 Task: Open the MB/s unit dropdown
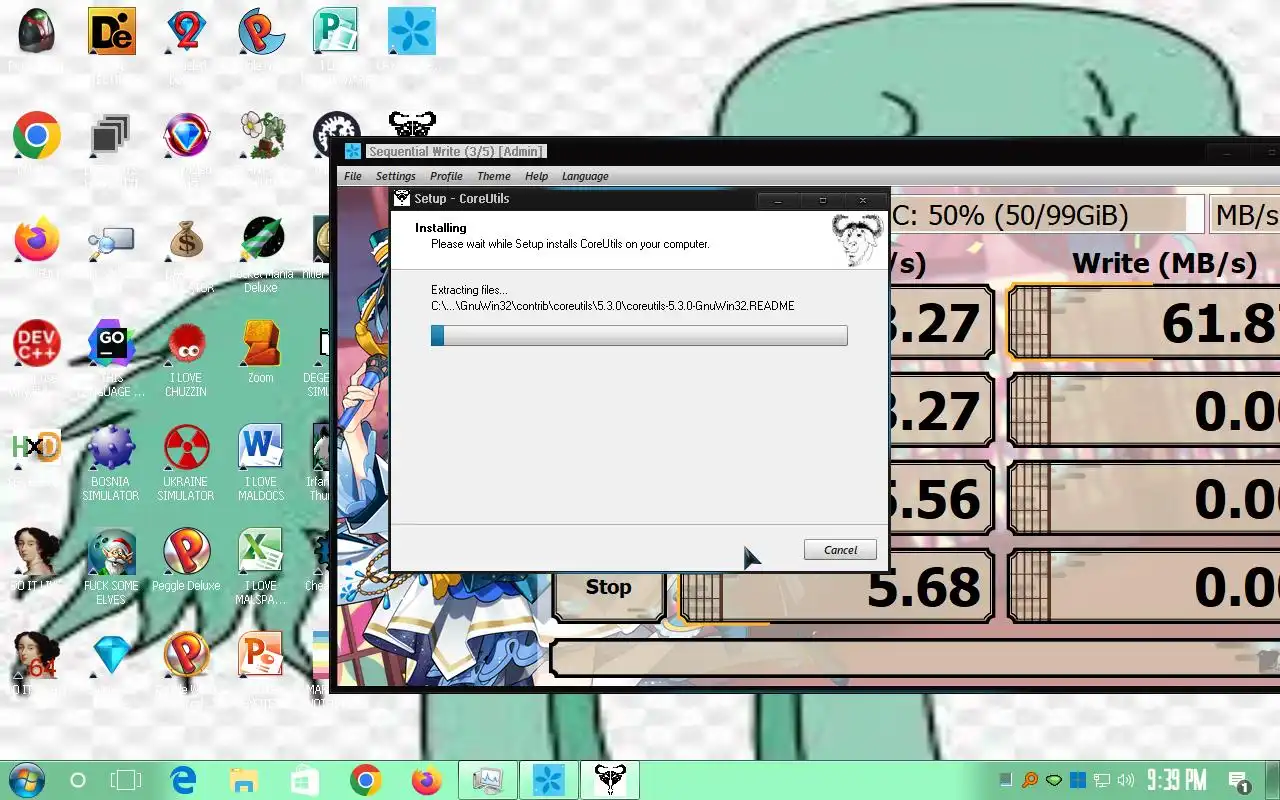click(1244, 215)
